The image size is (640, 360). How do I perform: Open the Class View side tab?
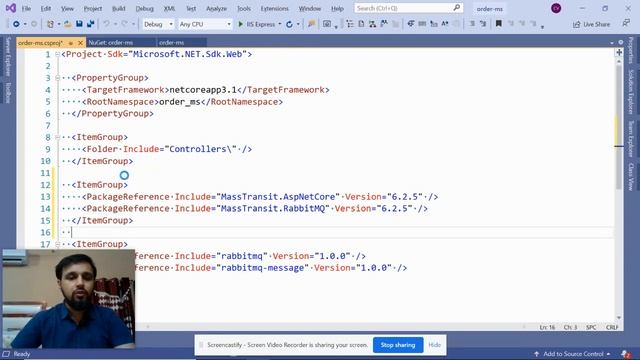pos(631,177)
